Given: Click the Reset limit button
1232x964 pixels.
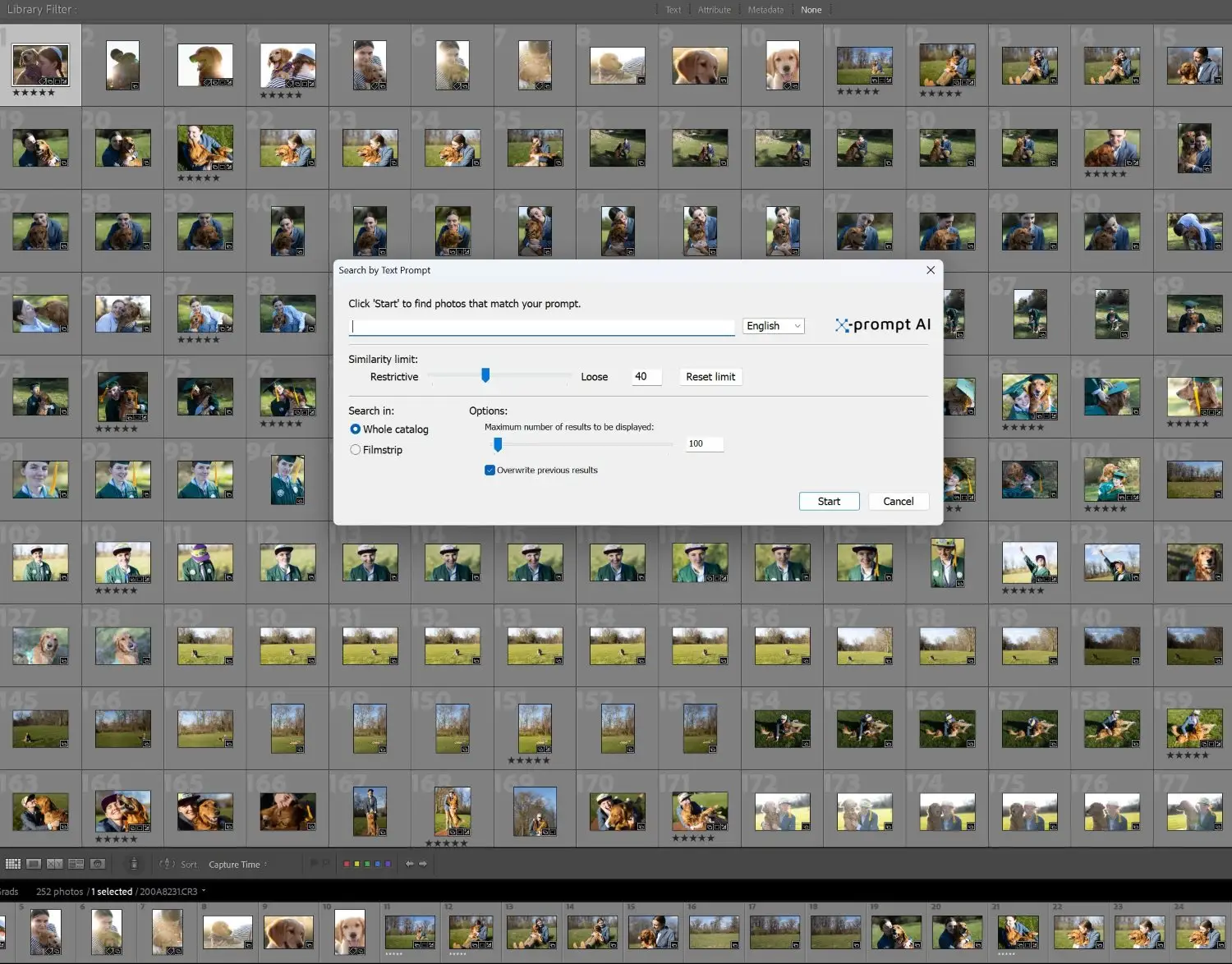Looking at the screenshot, I should (710, 377).
